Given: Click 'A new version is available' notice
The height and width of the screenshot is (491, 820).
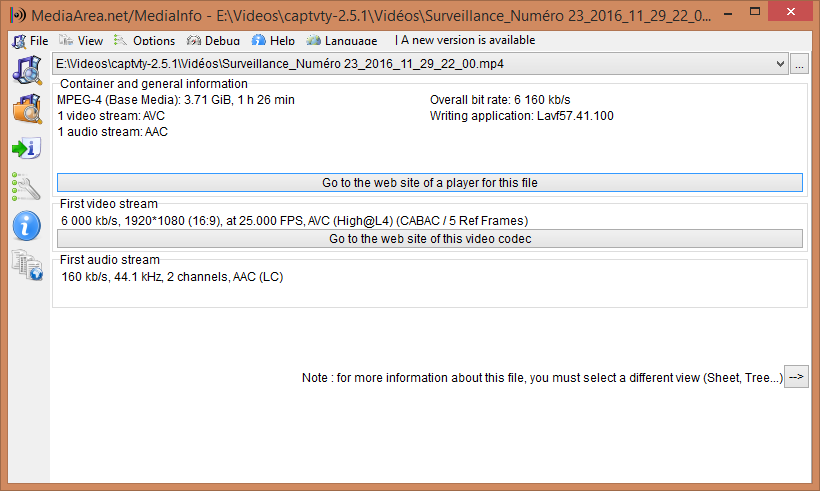Looking at the screenshot, I should 465,40.
